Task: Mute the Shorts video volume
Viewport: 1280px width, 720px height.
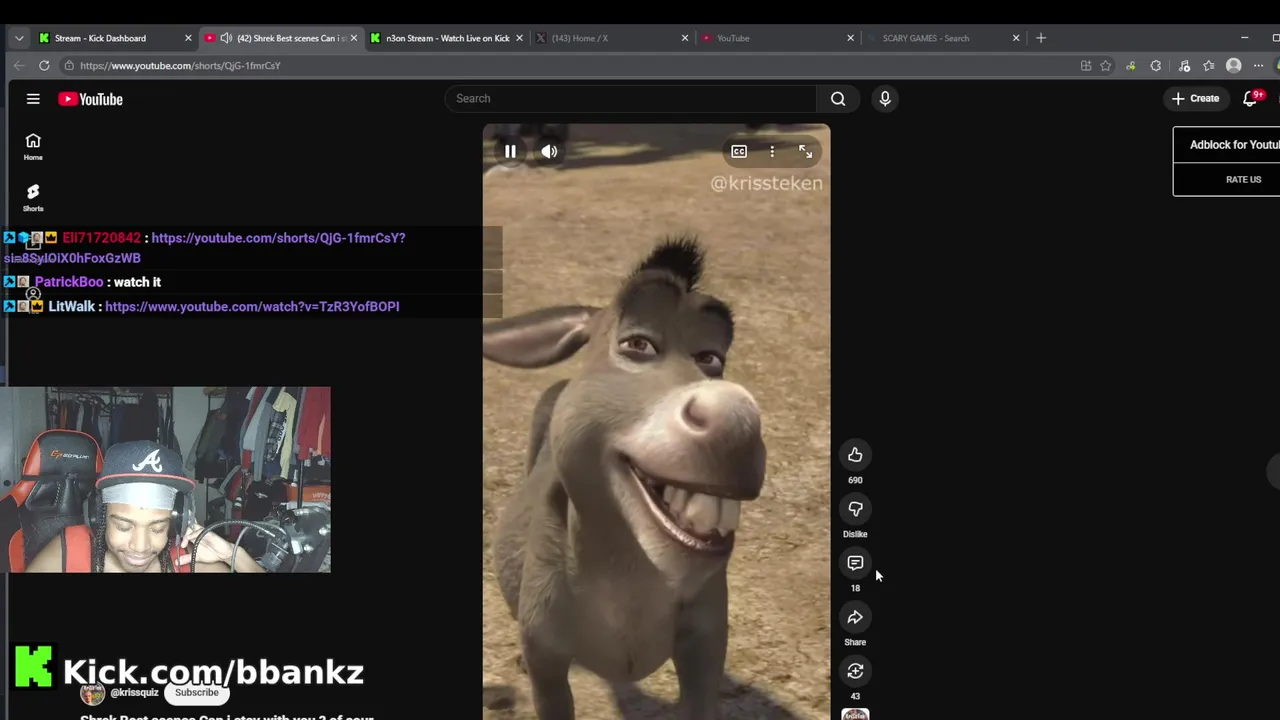Action: (549, 151)
